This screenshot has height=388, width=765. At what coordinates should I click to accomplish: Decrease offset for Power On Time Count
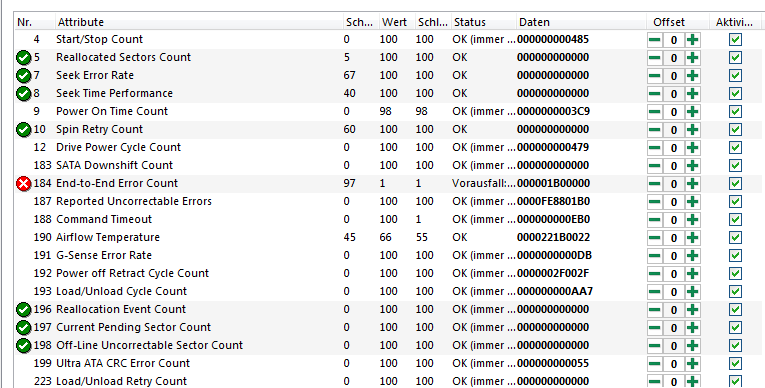(655, 112)
